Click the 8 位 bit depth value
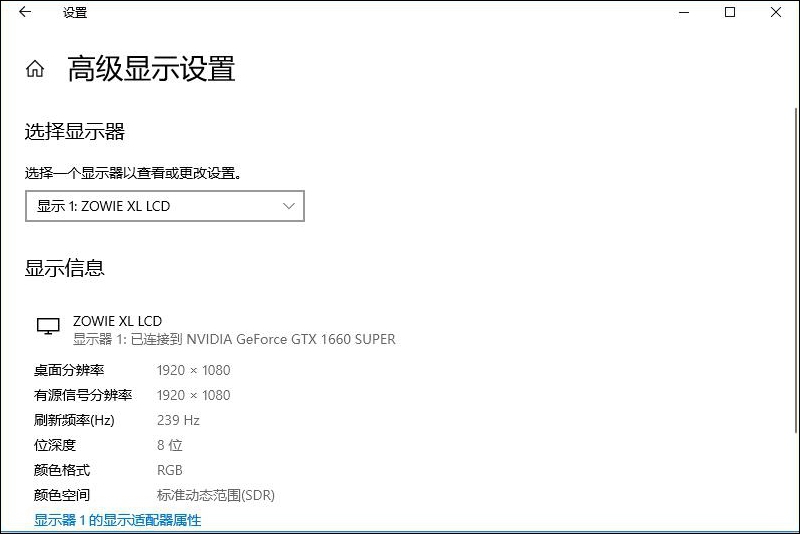This screenshot has height=534, width=800. 169,445
